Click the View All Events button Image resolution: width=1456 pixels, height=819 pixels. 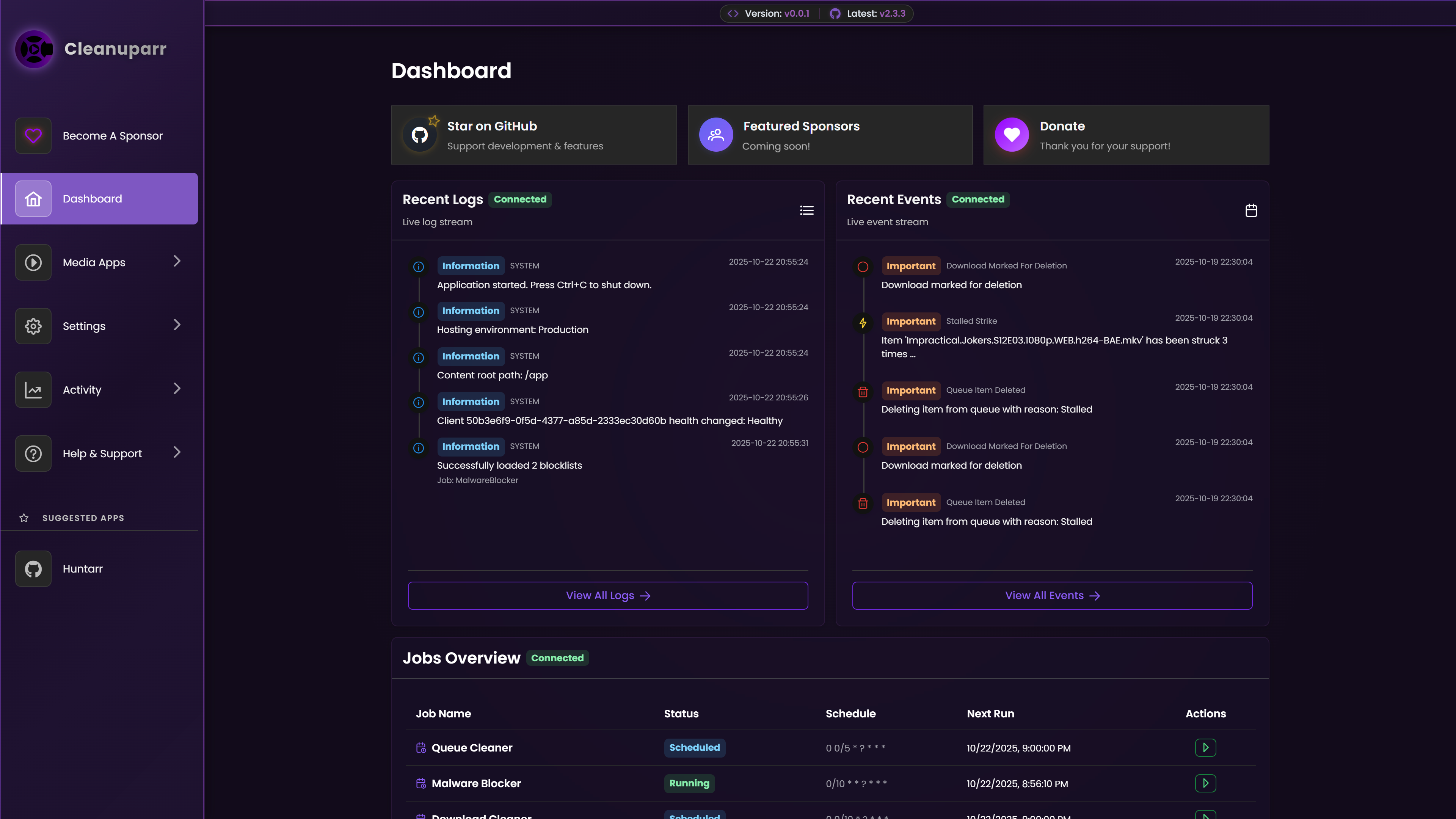(1052, 595)
